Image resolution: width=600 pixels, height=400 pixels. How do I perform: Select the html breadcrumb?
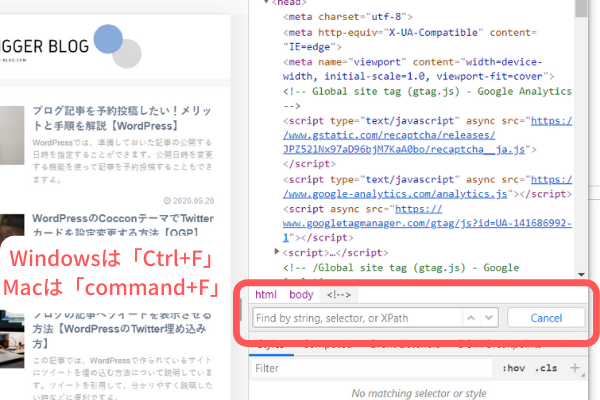[x=266, y=295]
